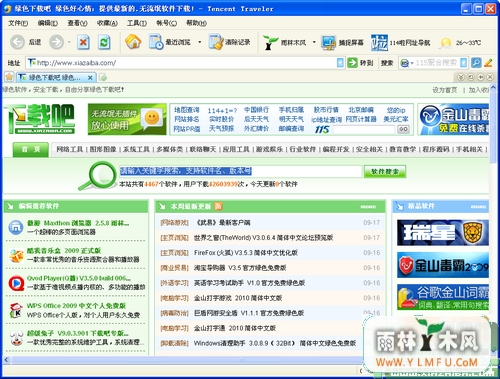
Task: Open 酷我音乐盒 app icon
Action: click(x=16, y=256)
